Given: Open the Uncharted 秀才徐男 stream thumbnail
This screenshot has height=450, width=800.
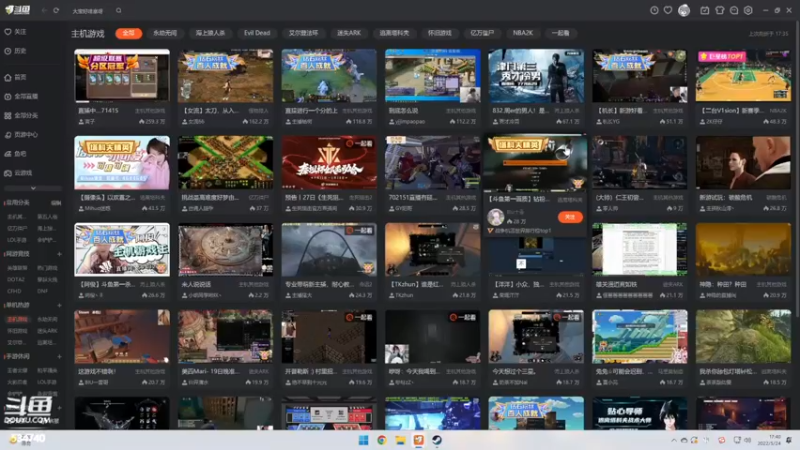Looking at the screenshot, I should coord(536,76).
